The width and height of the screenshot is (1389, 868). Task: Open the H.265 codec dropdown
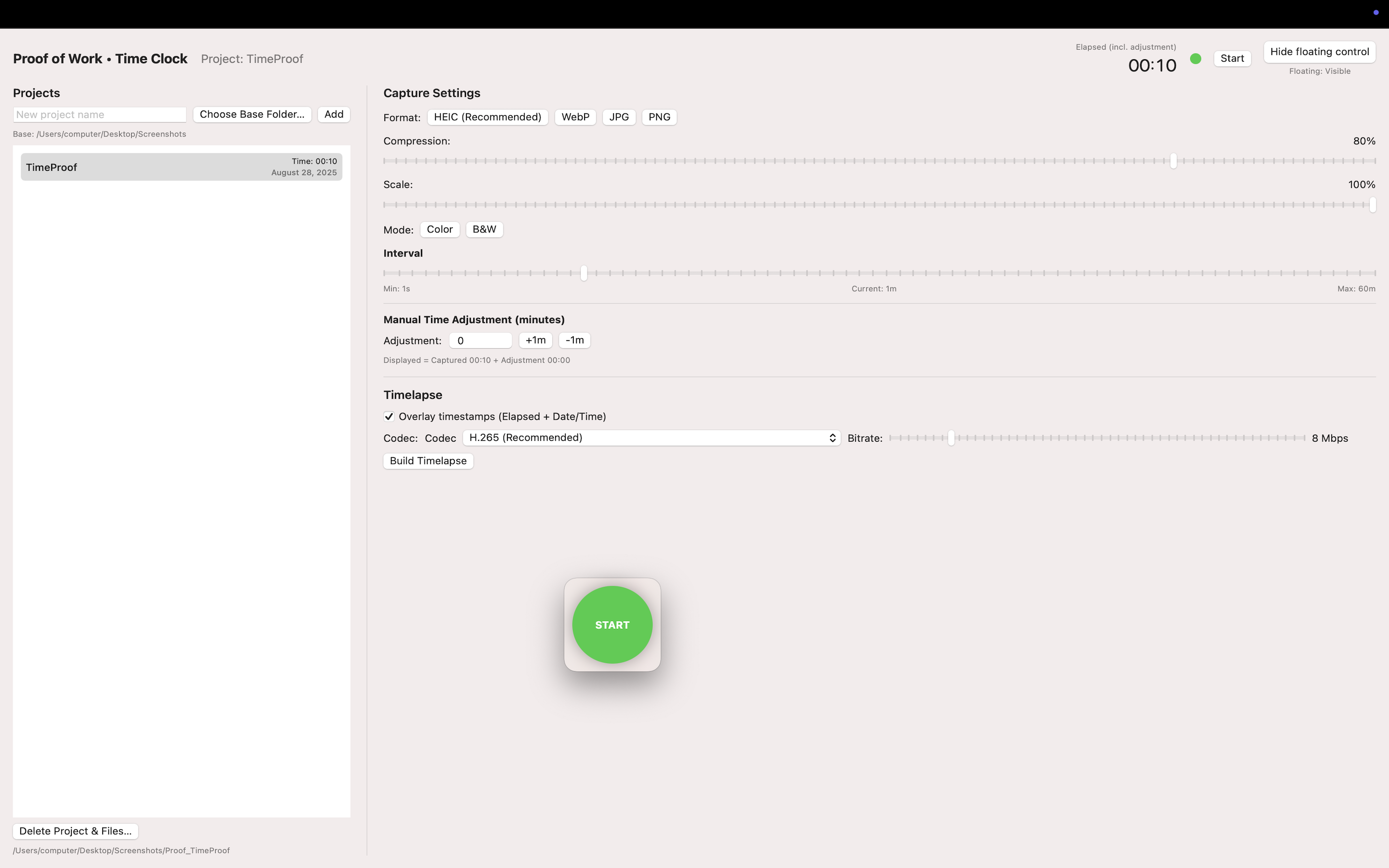tap(652, 437)
